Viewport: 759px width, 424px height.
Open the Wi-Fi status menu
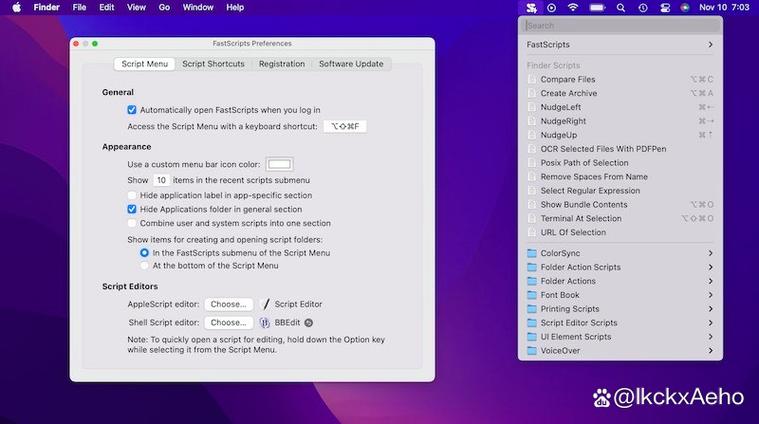573,8
